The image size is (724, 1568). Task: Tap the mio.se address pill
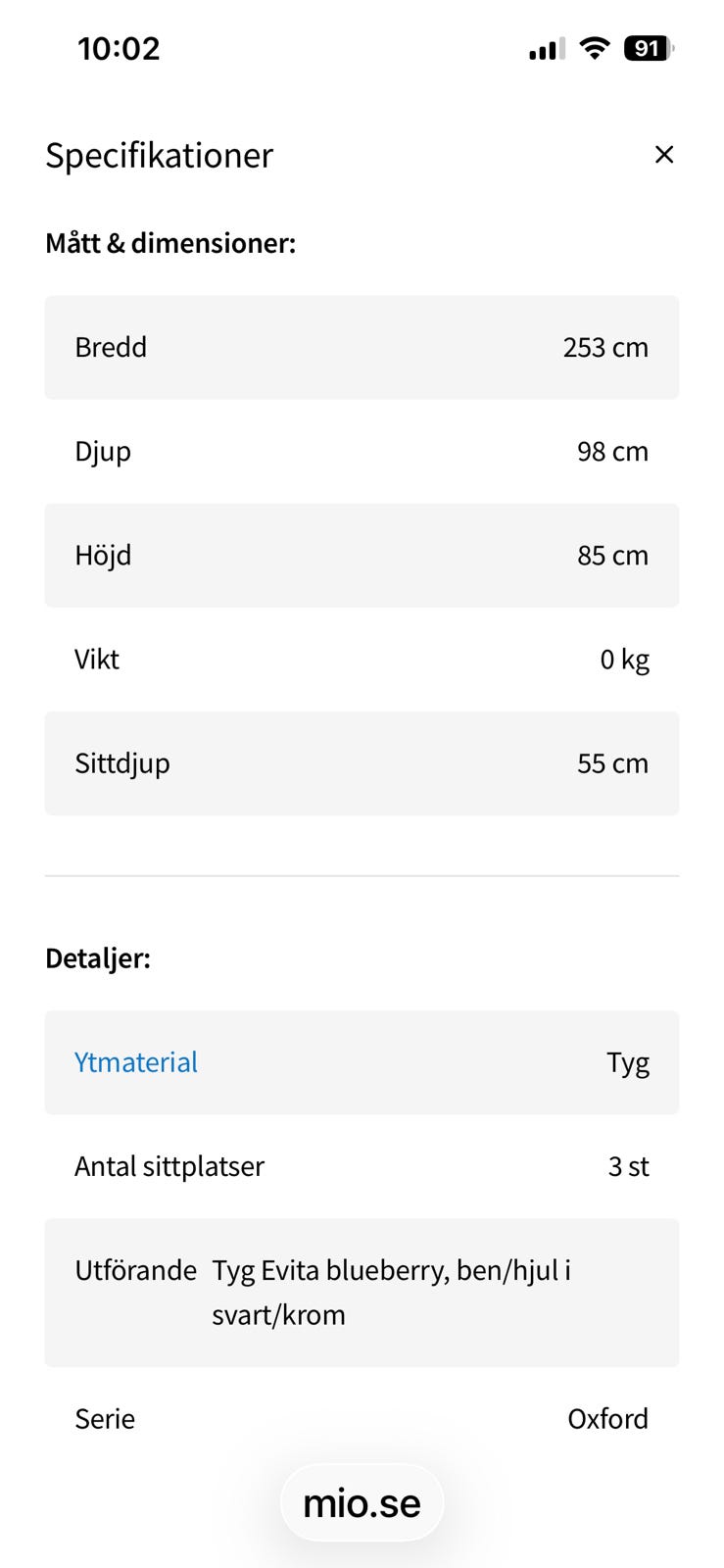[362, 1503]
